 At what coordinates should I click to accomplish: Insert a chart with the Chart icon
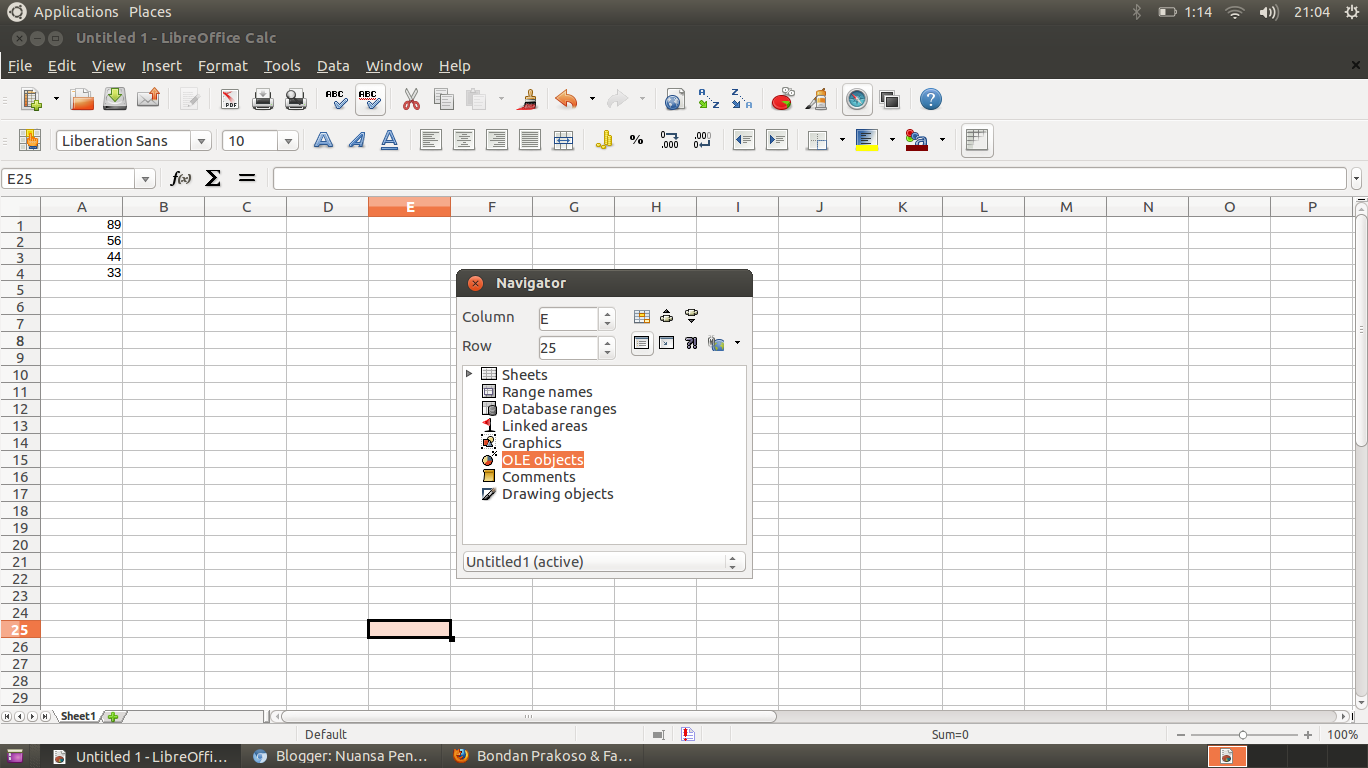point(783,99)
